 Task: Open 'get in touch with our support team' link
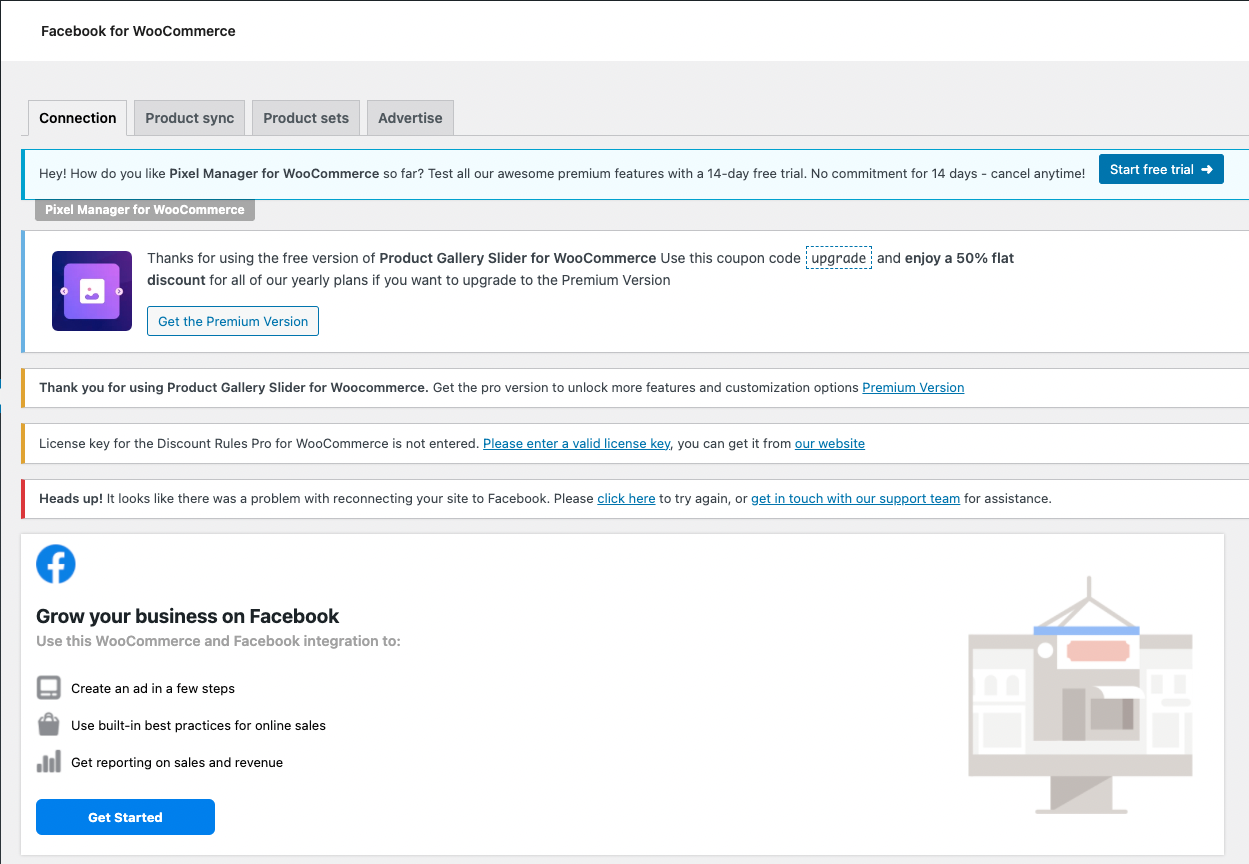point(855,498)
